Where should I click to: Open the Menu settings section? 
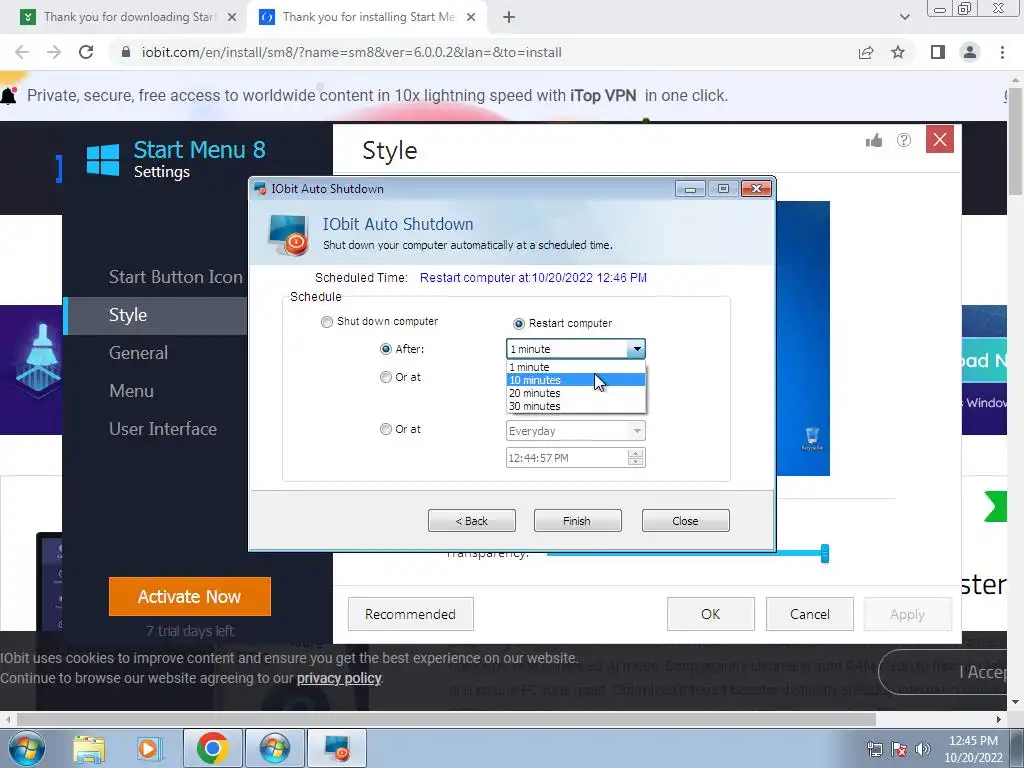coord(131,391)
